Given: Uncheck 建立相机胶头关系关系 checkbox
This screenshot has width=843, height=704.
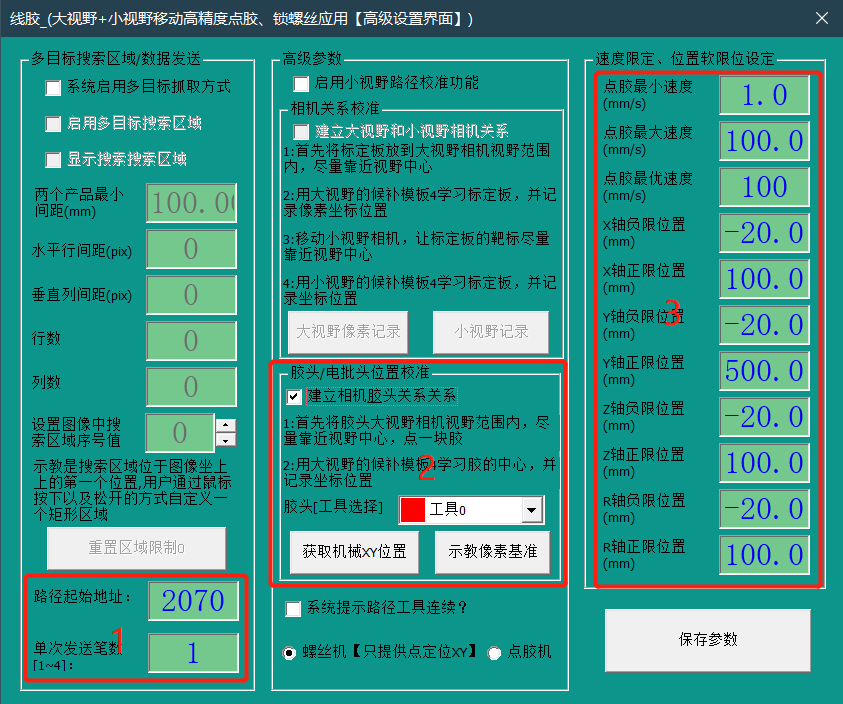Looking at the screenshot, I should click(x=294, y=396).
